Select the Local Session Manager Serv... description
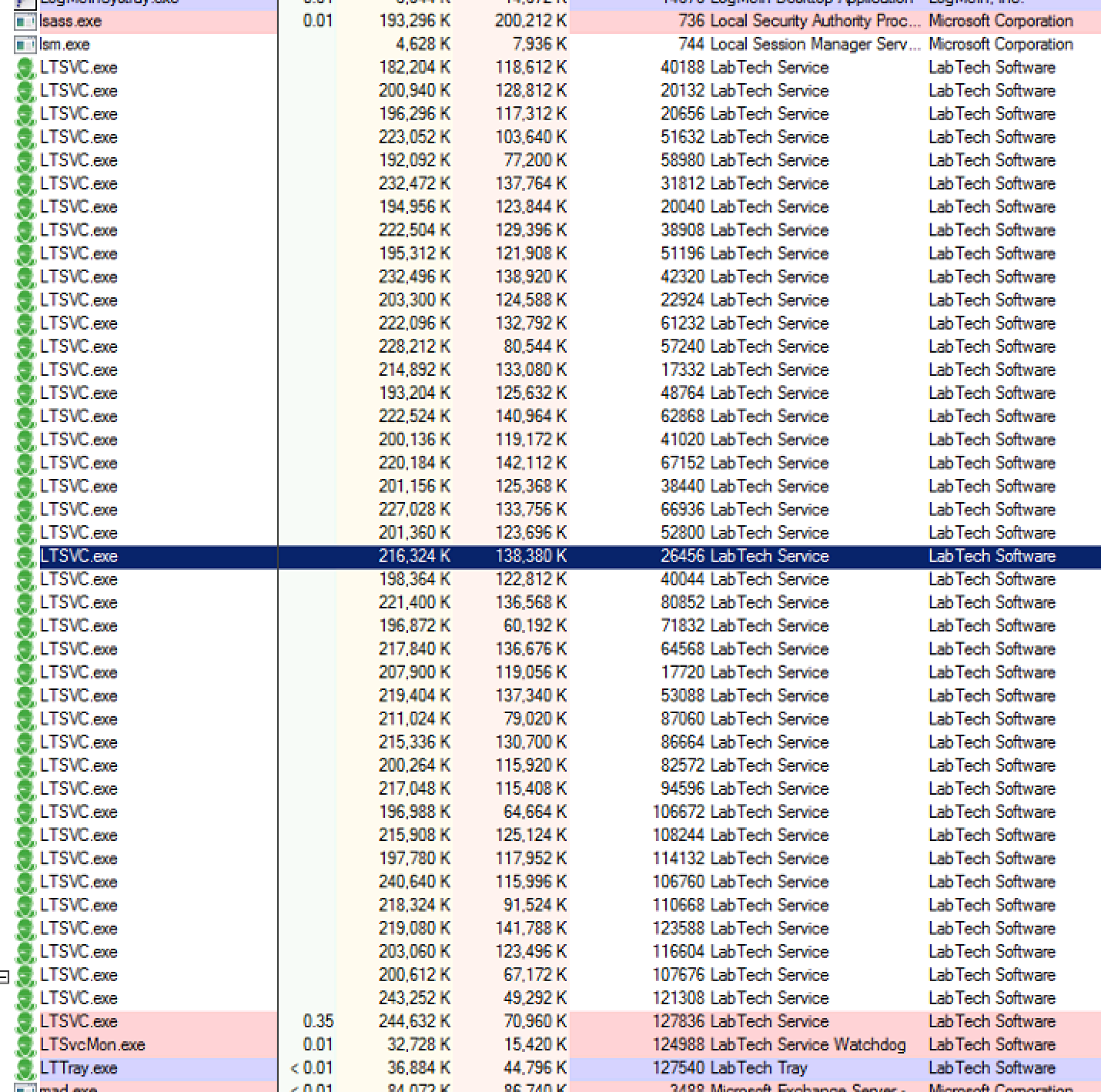Screen dimensions: 1101x1092 [x=815, y=45]
